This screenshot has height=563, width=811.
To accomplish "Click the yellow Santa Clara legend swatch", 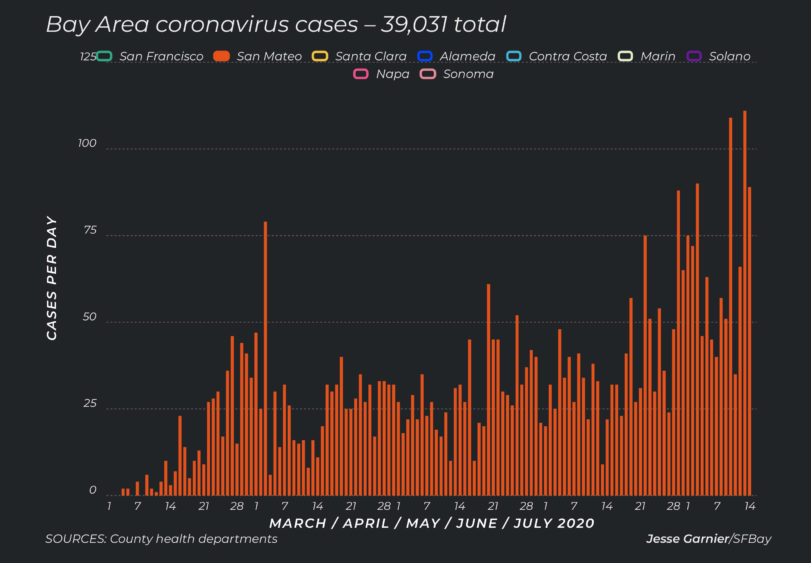I will pyautogui.click(x=322, y=57).
